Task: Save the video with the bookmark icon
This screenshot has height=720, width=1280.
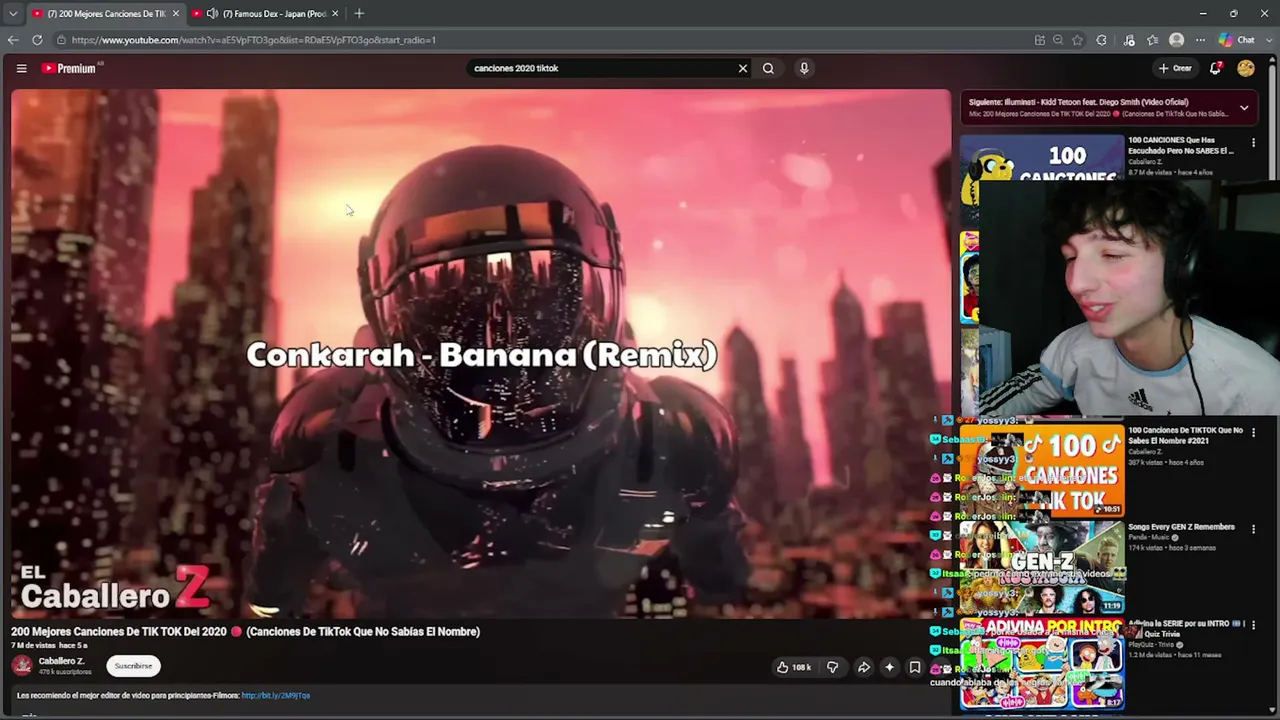Action: pyautogui.click(x=914, y=667)
